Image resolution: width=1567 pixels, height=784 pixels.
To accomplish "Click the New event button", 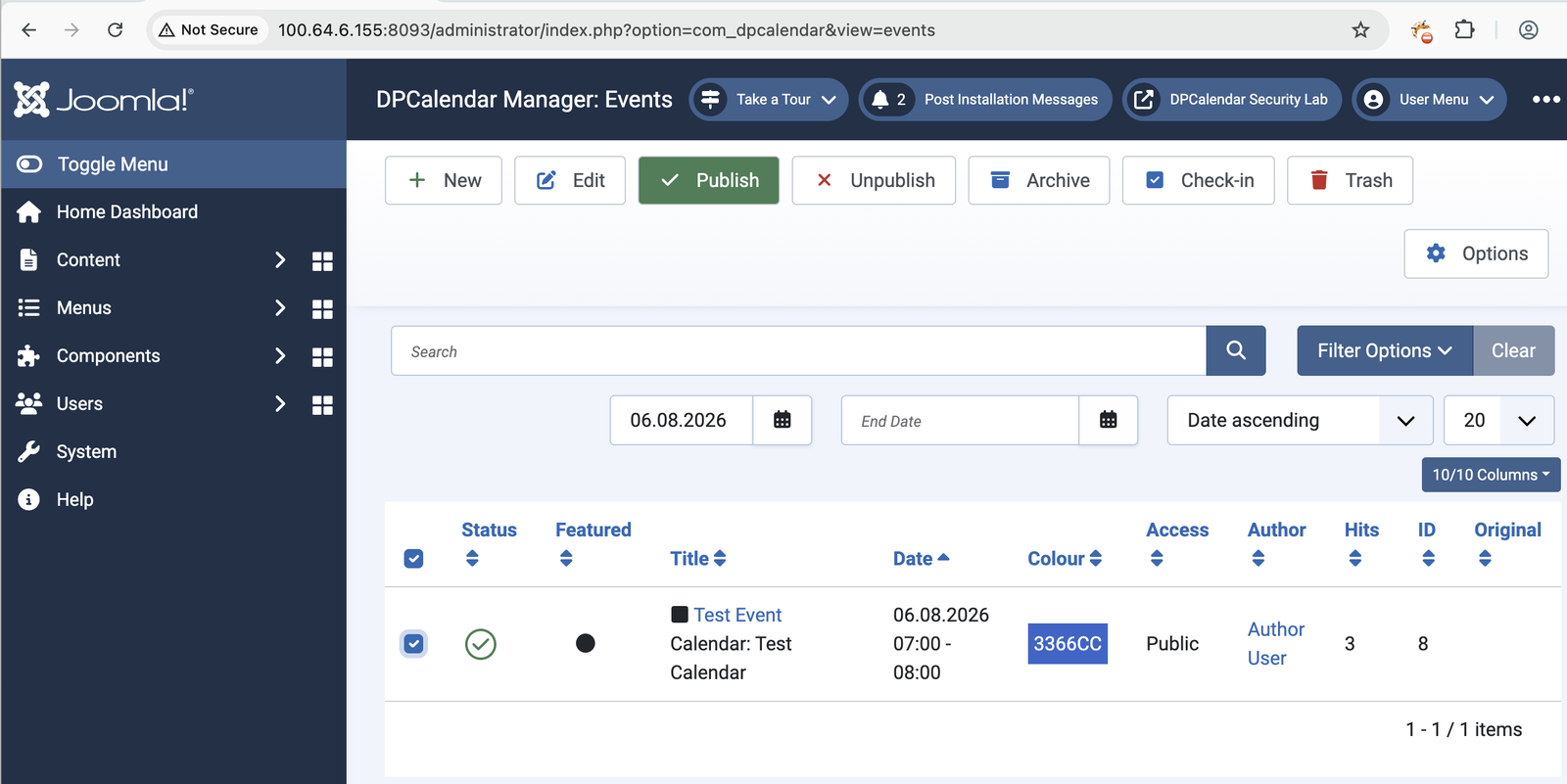I will [x=444, y=180].
